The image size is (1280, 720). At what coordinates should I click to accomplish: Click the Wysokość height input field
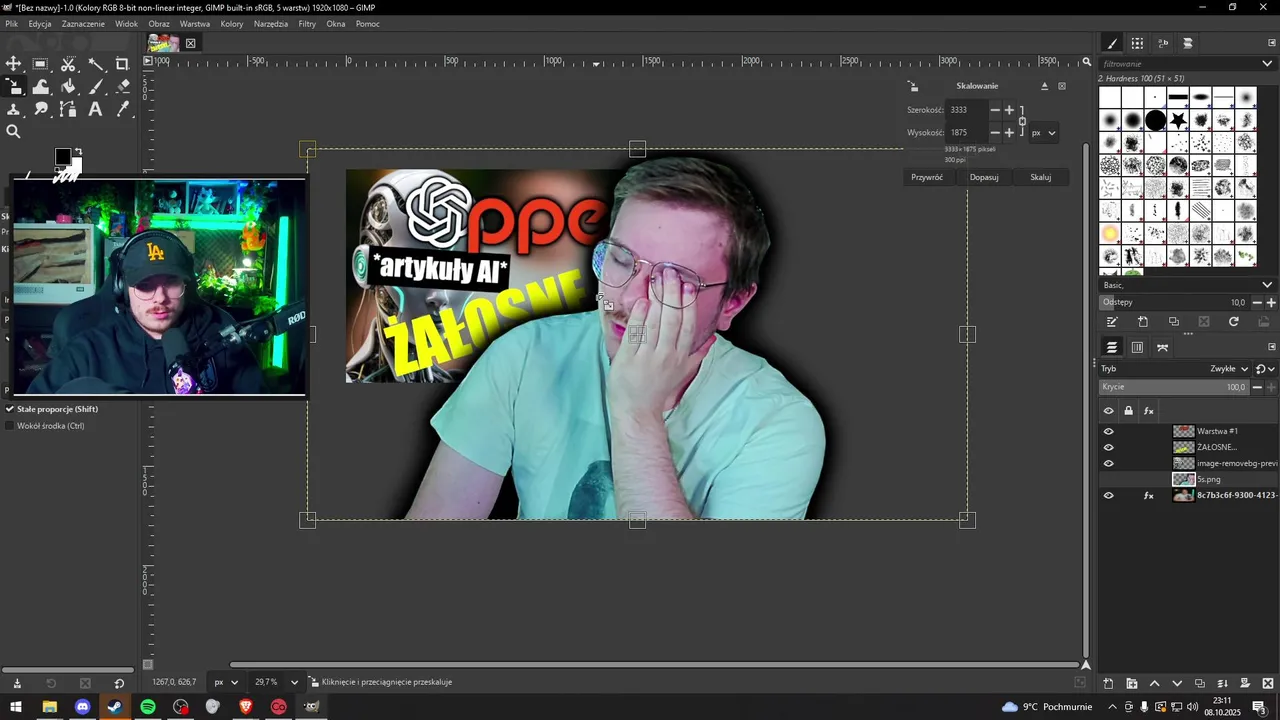click(x=967, y=132)
